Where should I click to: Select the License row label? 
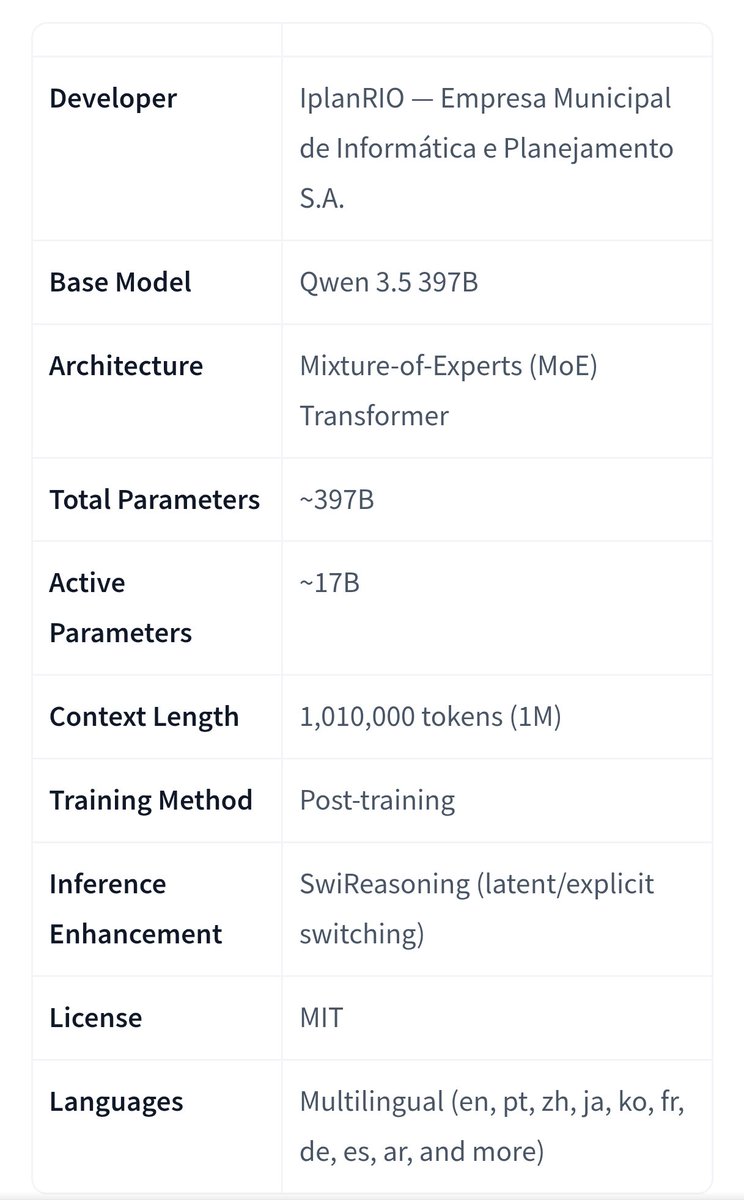(x=95, y=1018)
